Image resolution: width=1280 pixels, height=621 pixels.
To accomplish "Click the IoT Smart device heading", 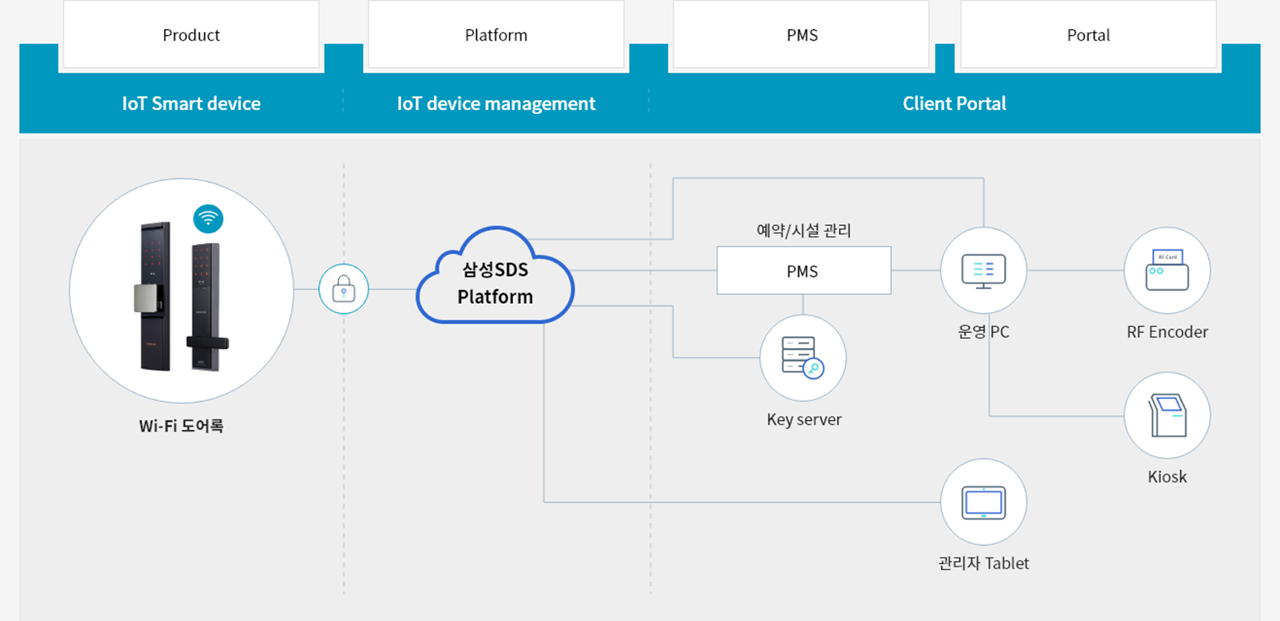I will (191, 103).
